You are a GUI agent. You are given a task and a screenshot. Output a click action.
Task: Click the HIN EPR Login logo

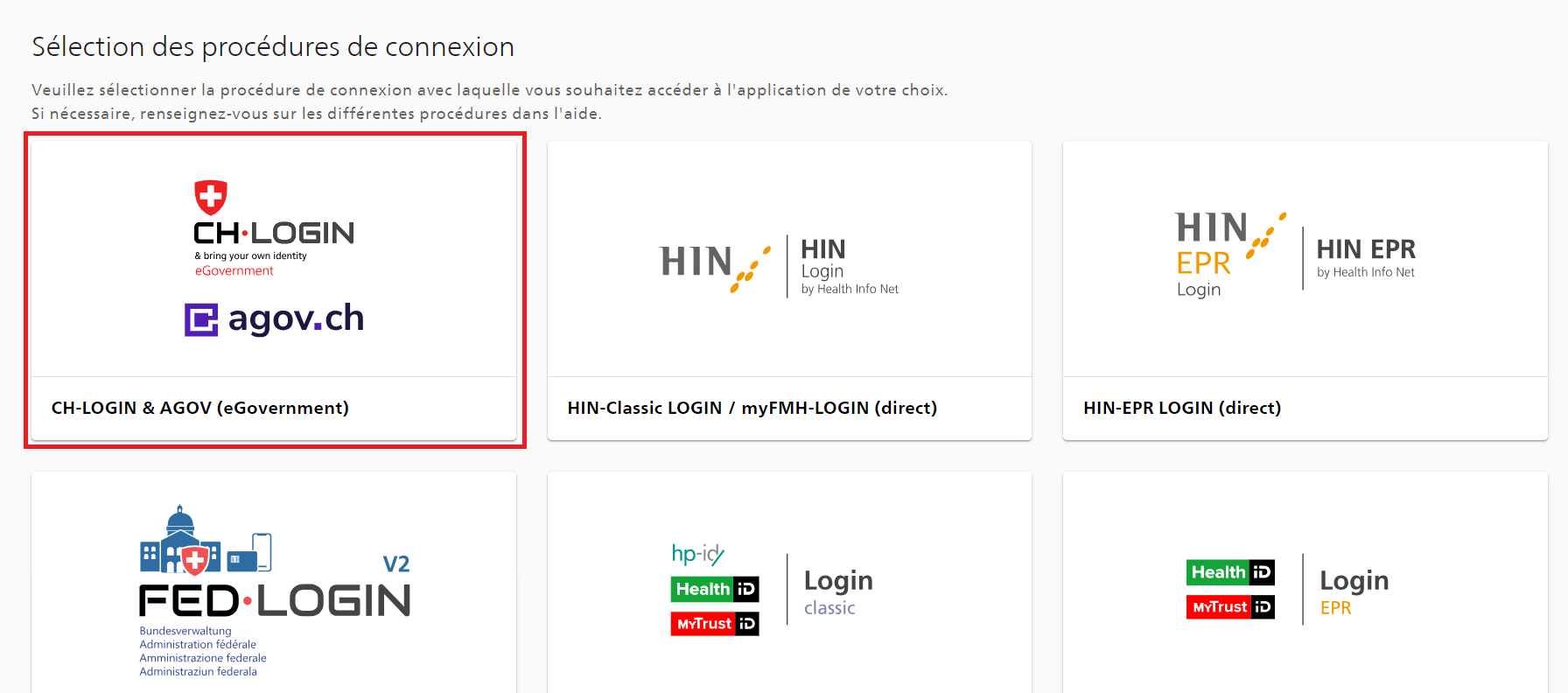[1295, 255]
